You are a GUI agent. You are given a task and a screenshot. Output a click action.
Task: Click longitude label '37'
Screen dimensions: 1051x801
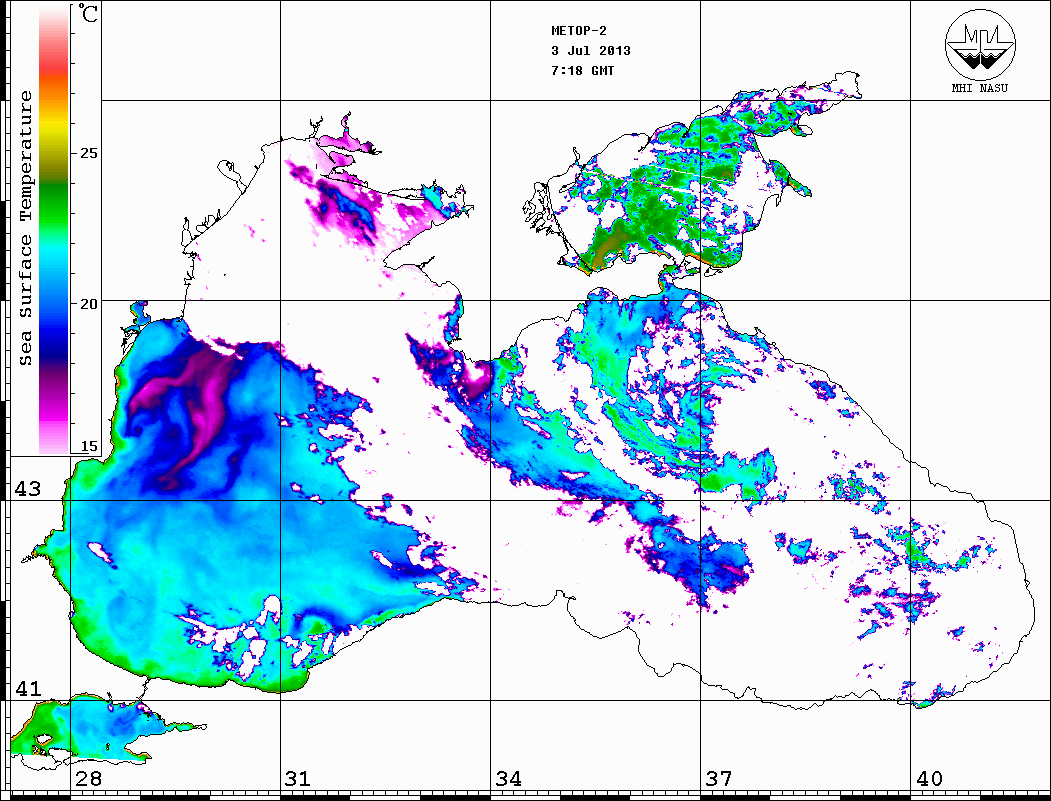(x=719, y=778)
